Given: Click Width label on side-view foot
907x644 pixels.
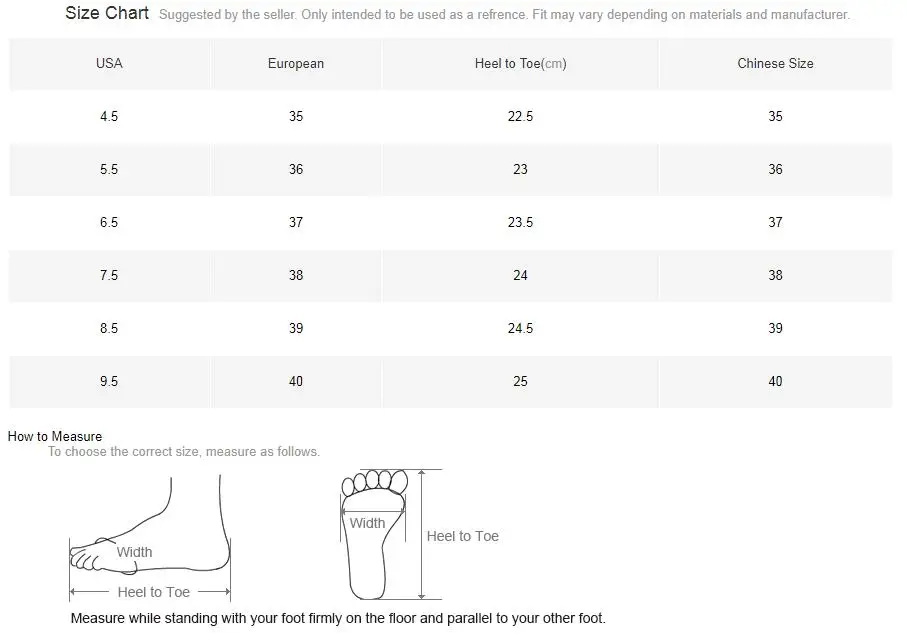Looking at the screenshot, I should (x=134, y=552).
